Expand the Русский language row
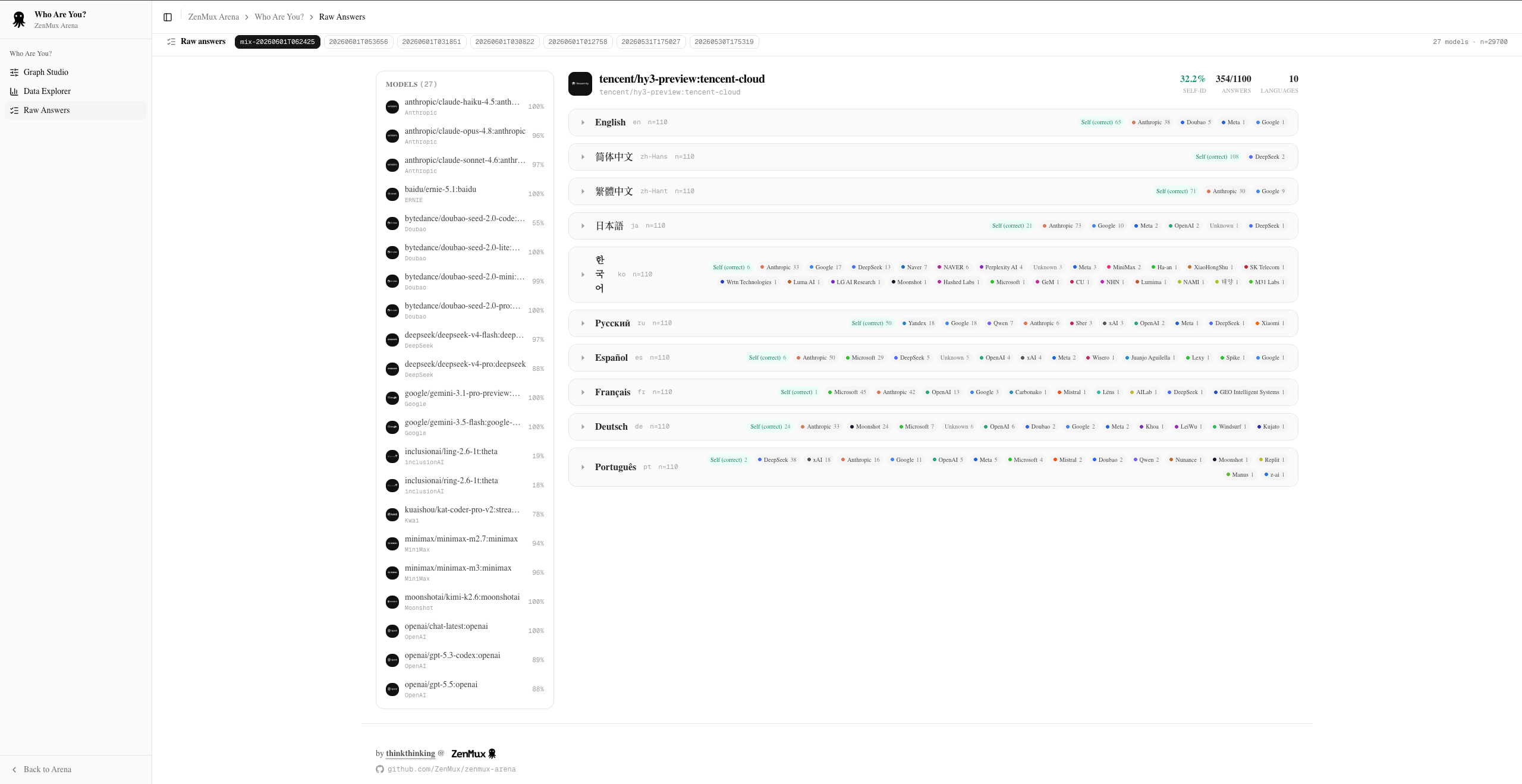Image resolution: width=1522 pixels, height=784 pixels. [x=933, y=323]
